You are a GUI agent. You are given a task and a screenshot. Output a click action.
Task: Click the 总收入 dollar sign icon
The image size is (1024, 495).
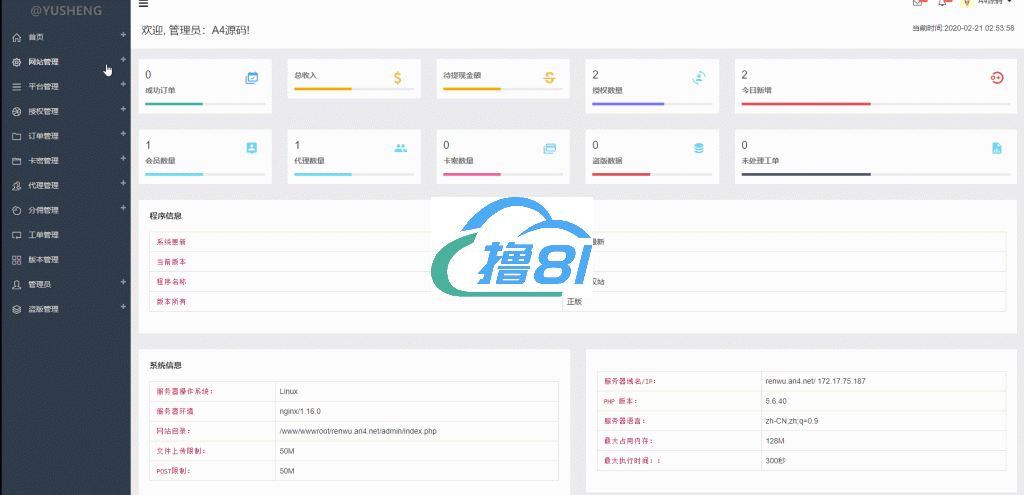point(398,77)
